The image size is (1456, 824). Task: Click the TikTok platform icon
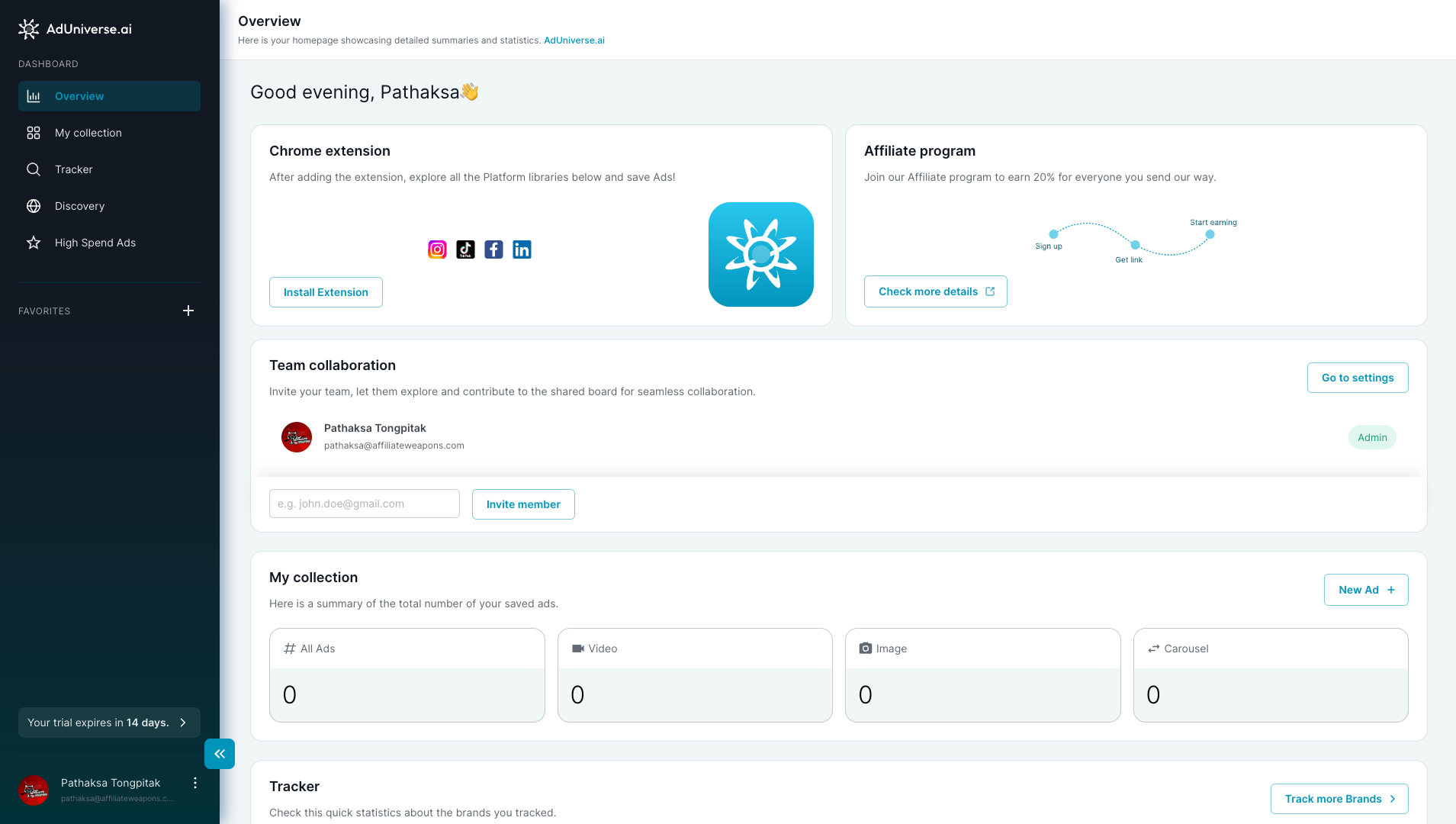(x=465, y=249)
